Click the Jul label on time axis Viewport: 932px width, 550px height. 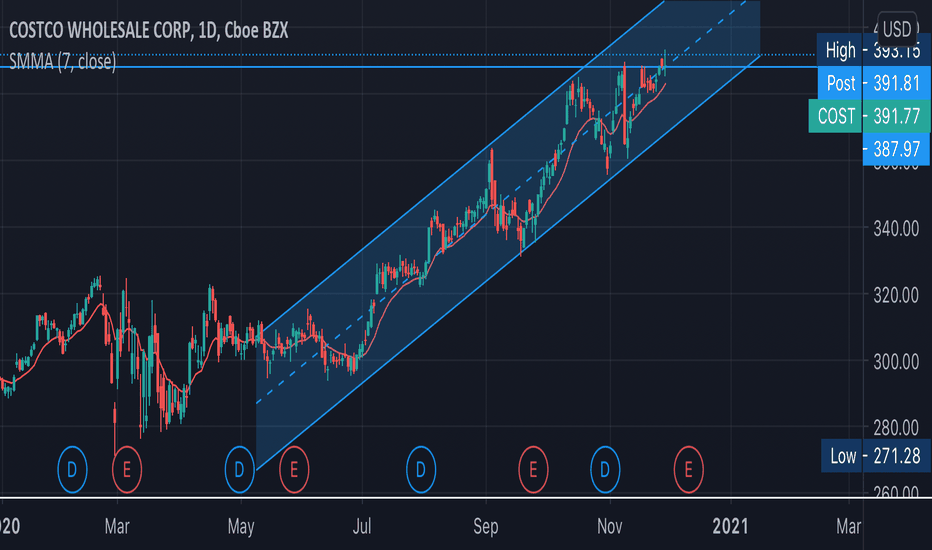[362, 526]
